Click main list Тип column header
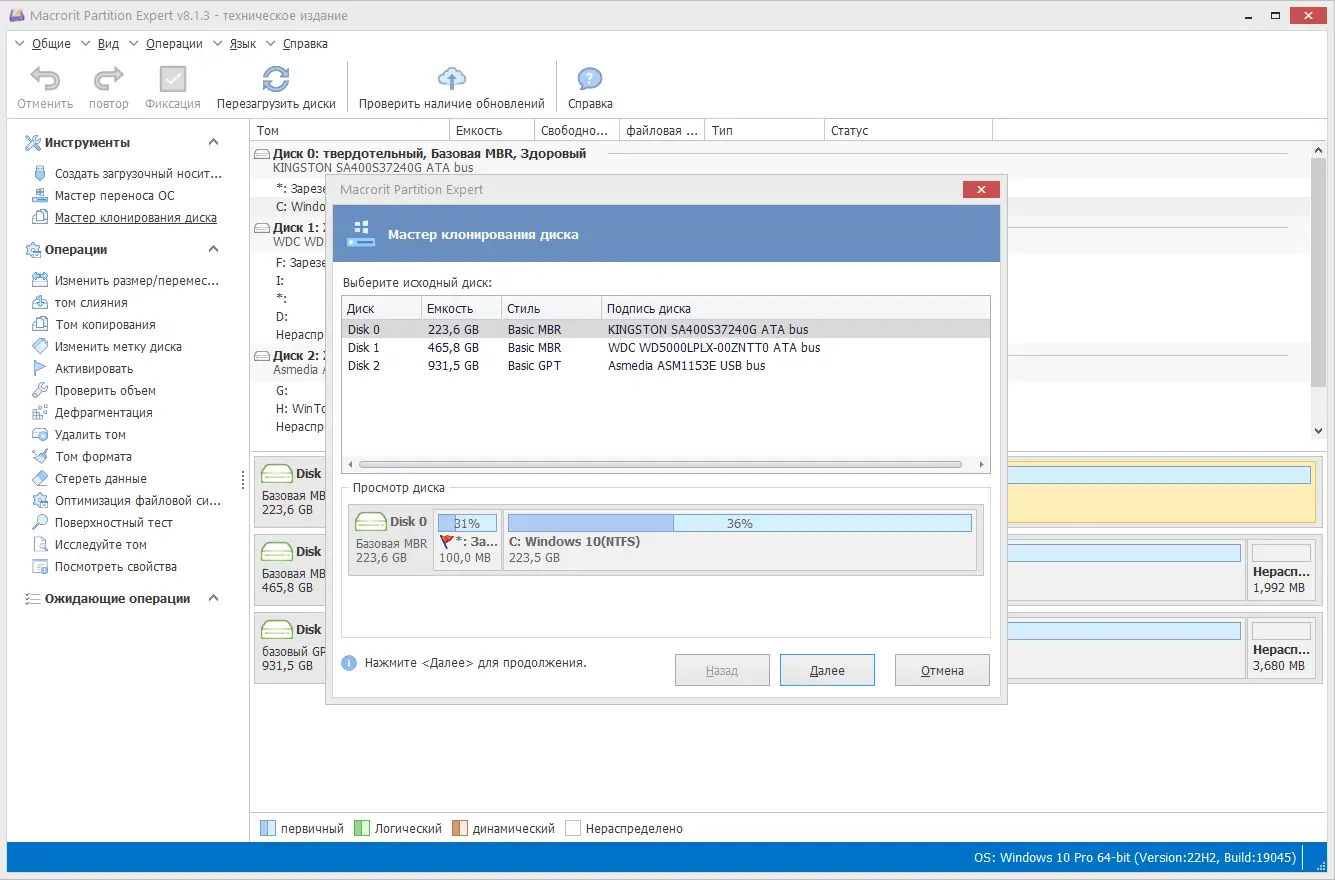This screenshot has height=880, width=1335. pos(764,131)
